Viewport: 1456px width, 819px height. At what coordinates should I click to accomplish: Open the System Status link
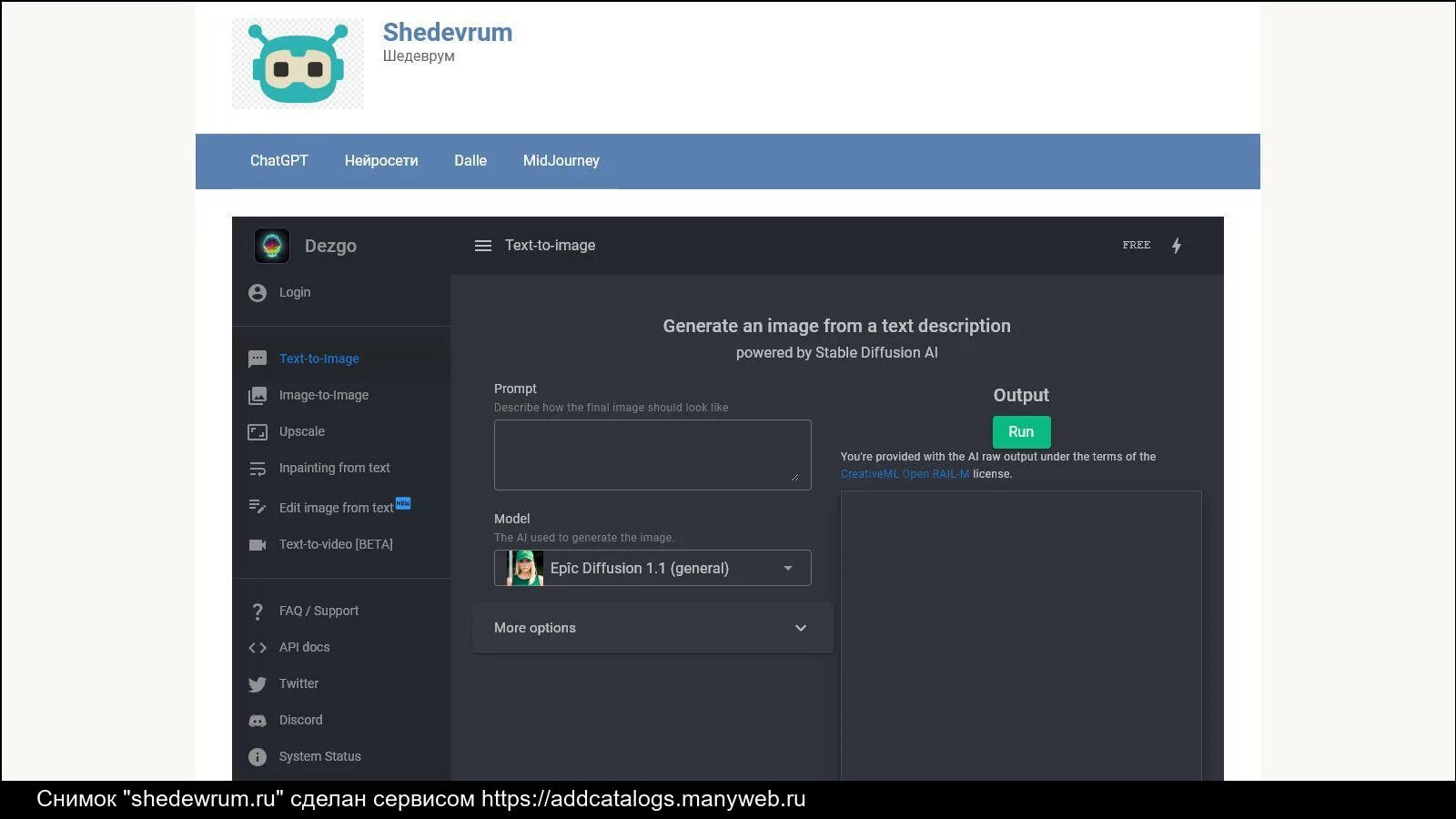tap(320, 756)
